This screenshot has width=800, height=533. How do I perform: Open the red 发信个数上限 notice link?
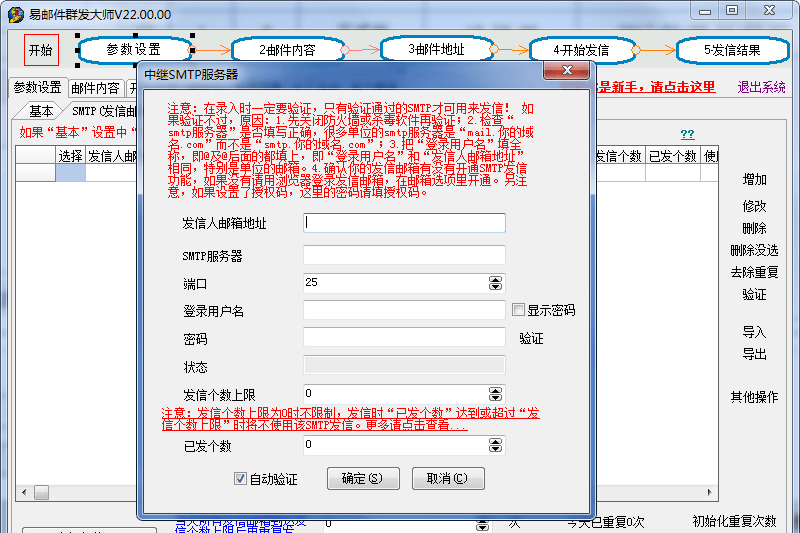tap(351, 419)
